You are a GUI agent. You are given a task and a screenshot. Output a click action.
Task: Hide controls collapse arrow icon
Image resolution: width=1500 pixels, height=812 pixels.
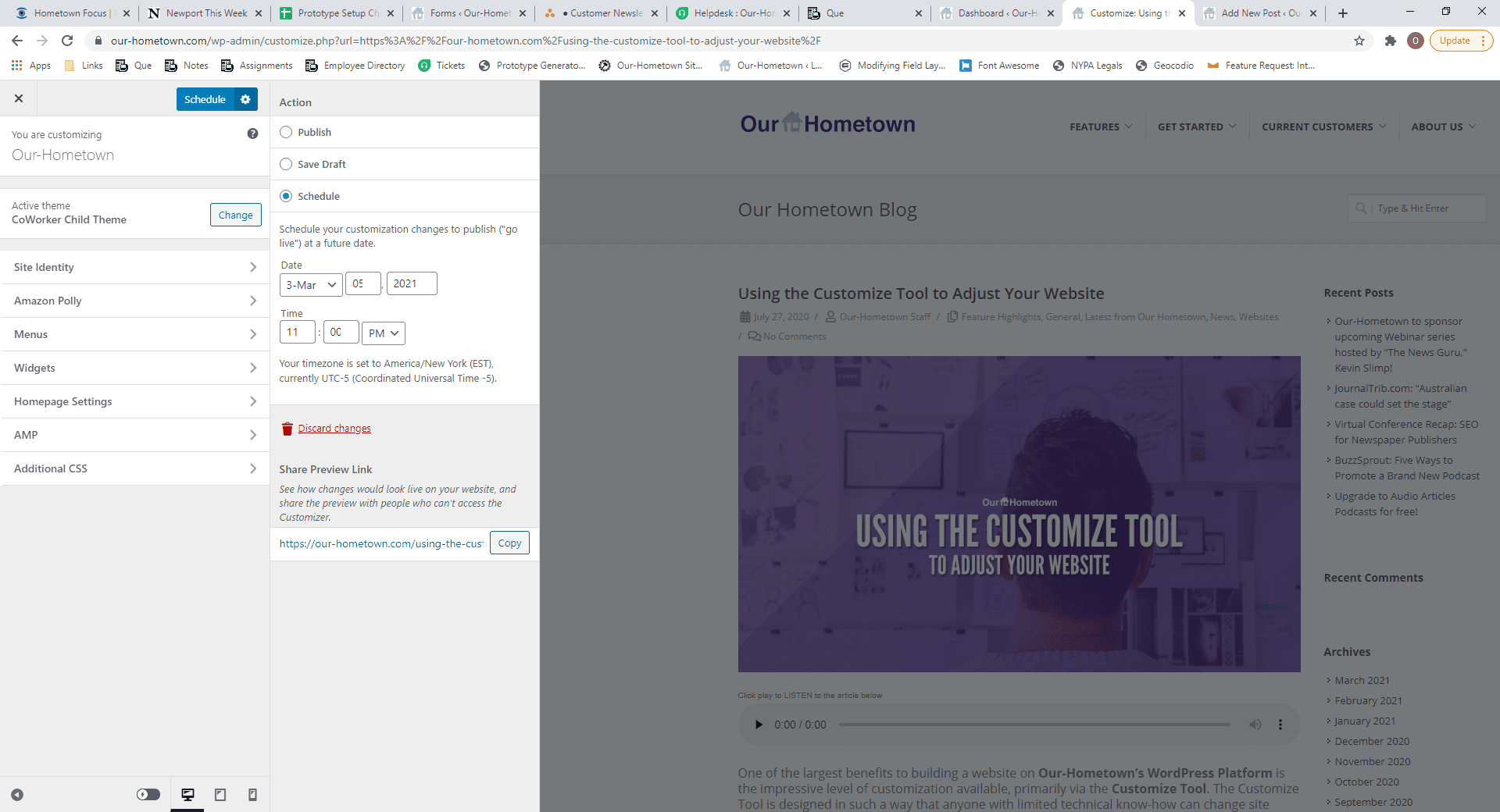click(17, 795)
